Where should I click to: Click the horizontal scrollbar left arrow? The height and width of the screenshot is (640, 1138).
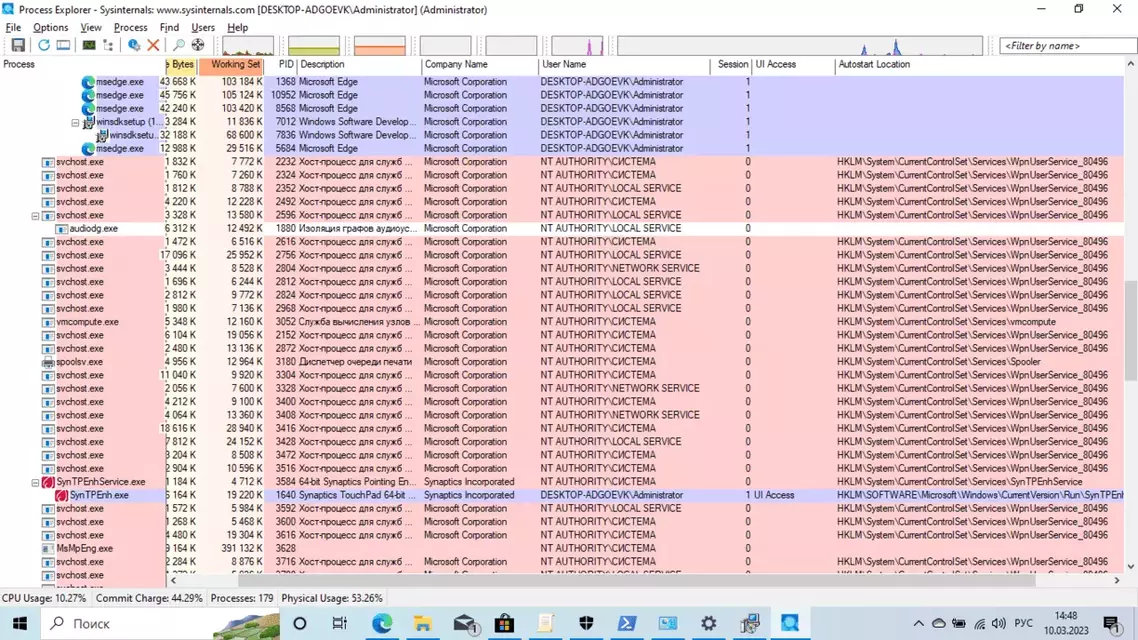(173, 580)
